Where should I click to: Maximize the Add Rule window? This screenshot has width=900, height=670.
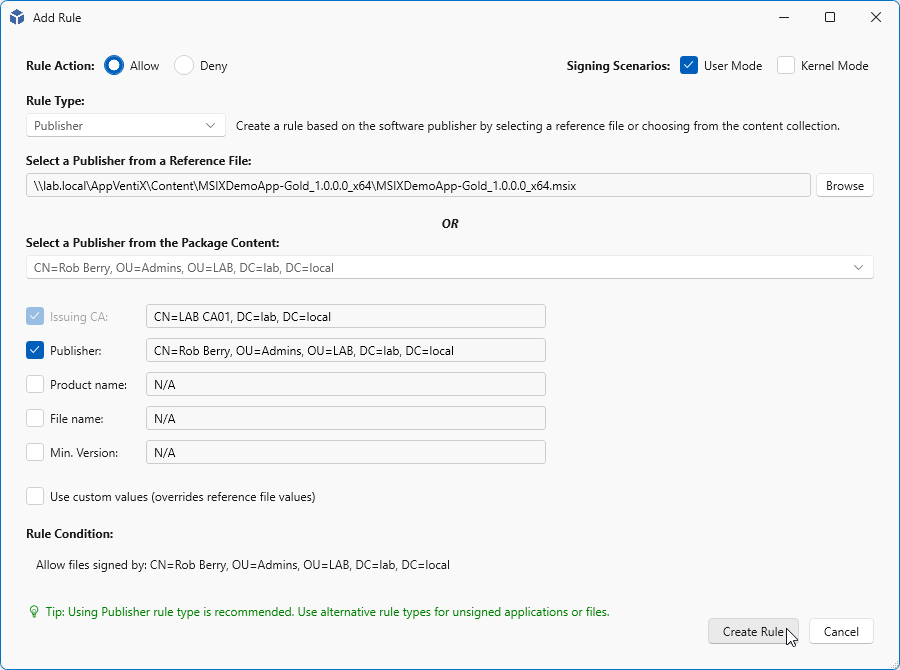[830, 17]
